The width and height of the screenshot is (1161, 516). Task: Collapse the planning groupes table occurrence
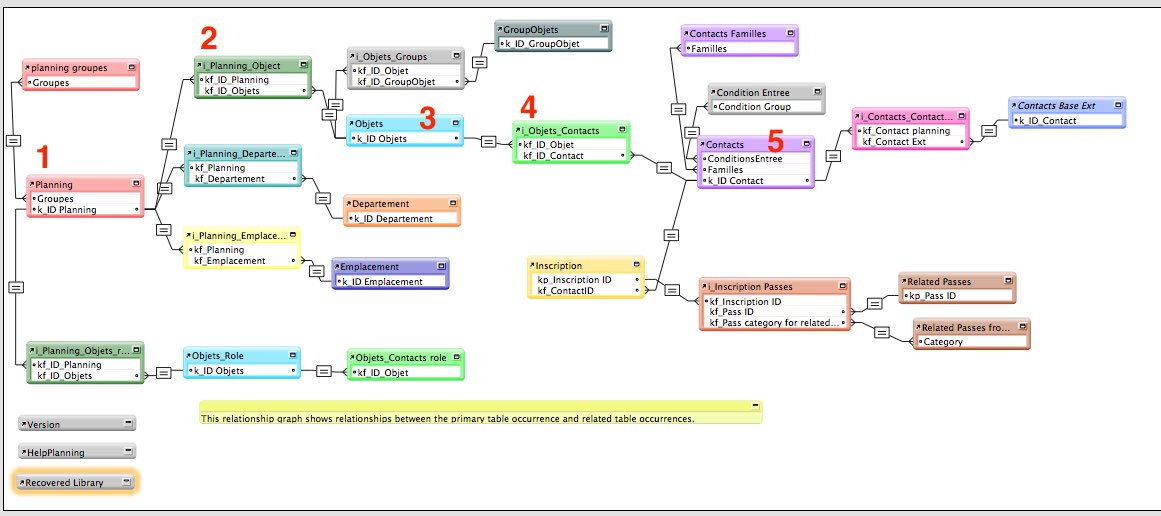[x=132, y=67]
